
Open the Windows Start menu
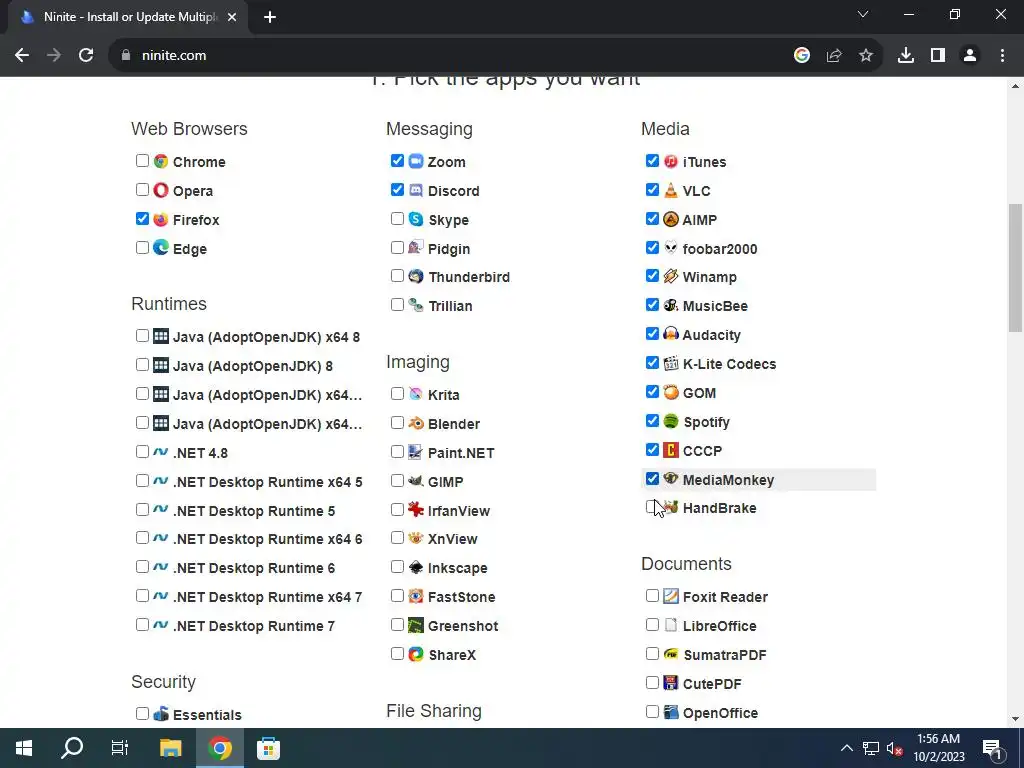tap(24, 748)
